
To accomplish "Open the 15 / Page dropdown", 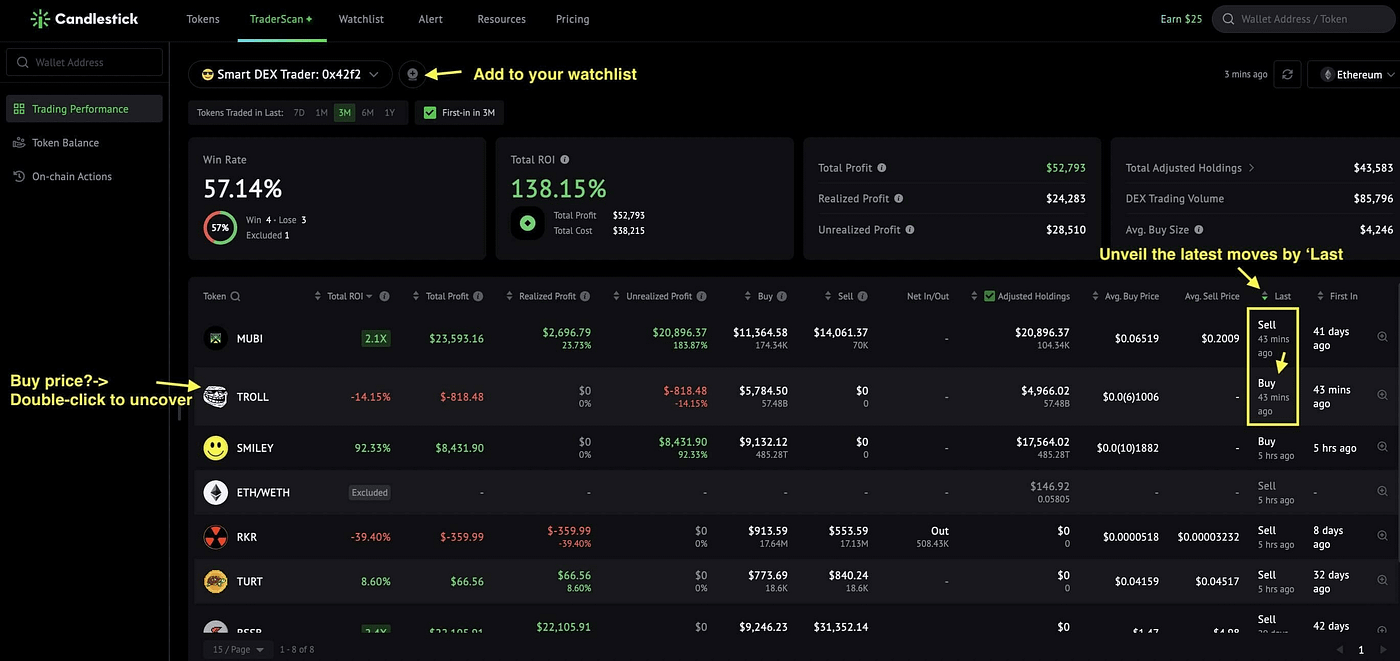I will click(237, 650).
